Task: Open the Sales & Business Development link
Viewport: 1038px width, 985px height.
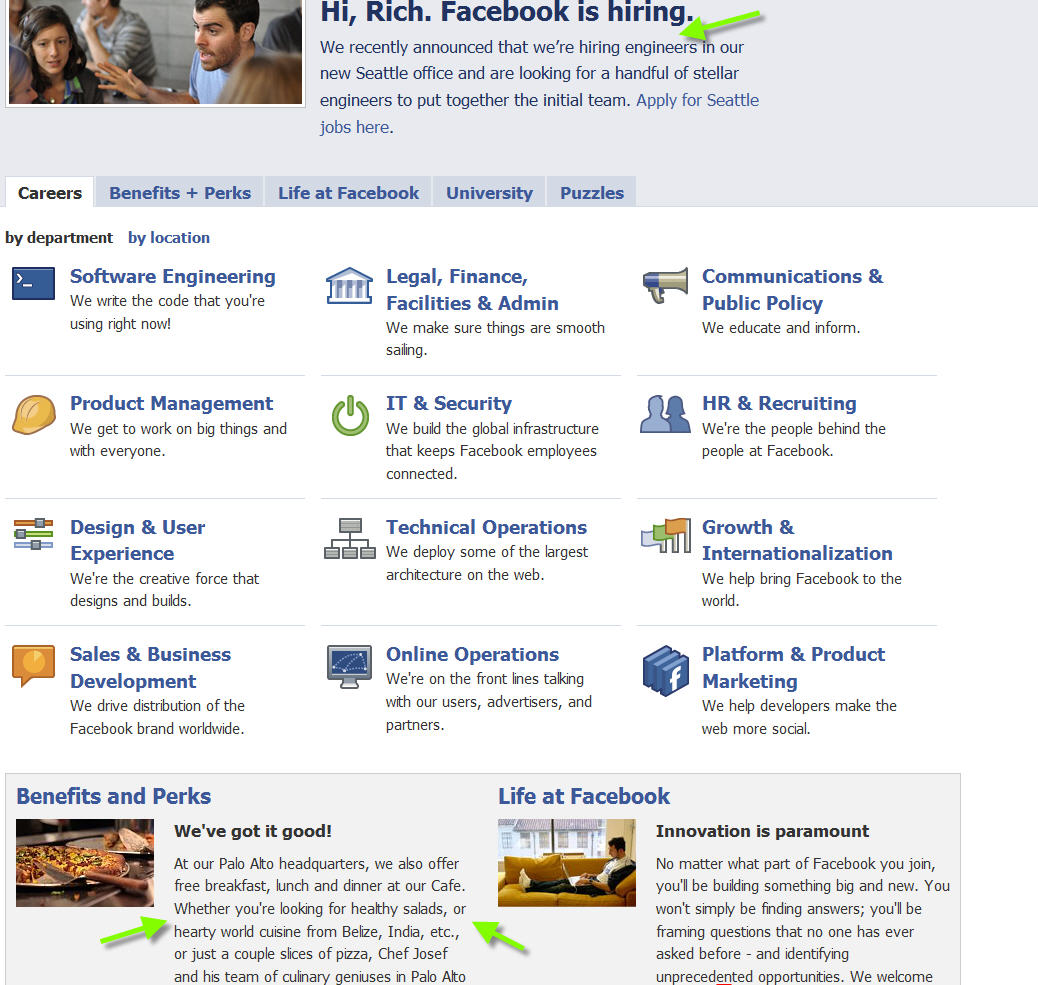Action: pos(150,667)
